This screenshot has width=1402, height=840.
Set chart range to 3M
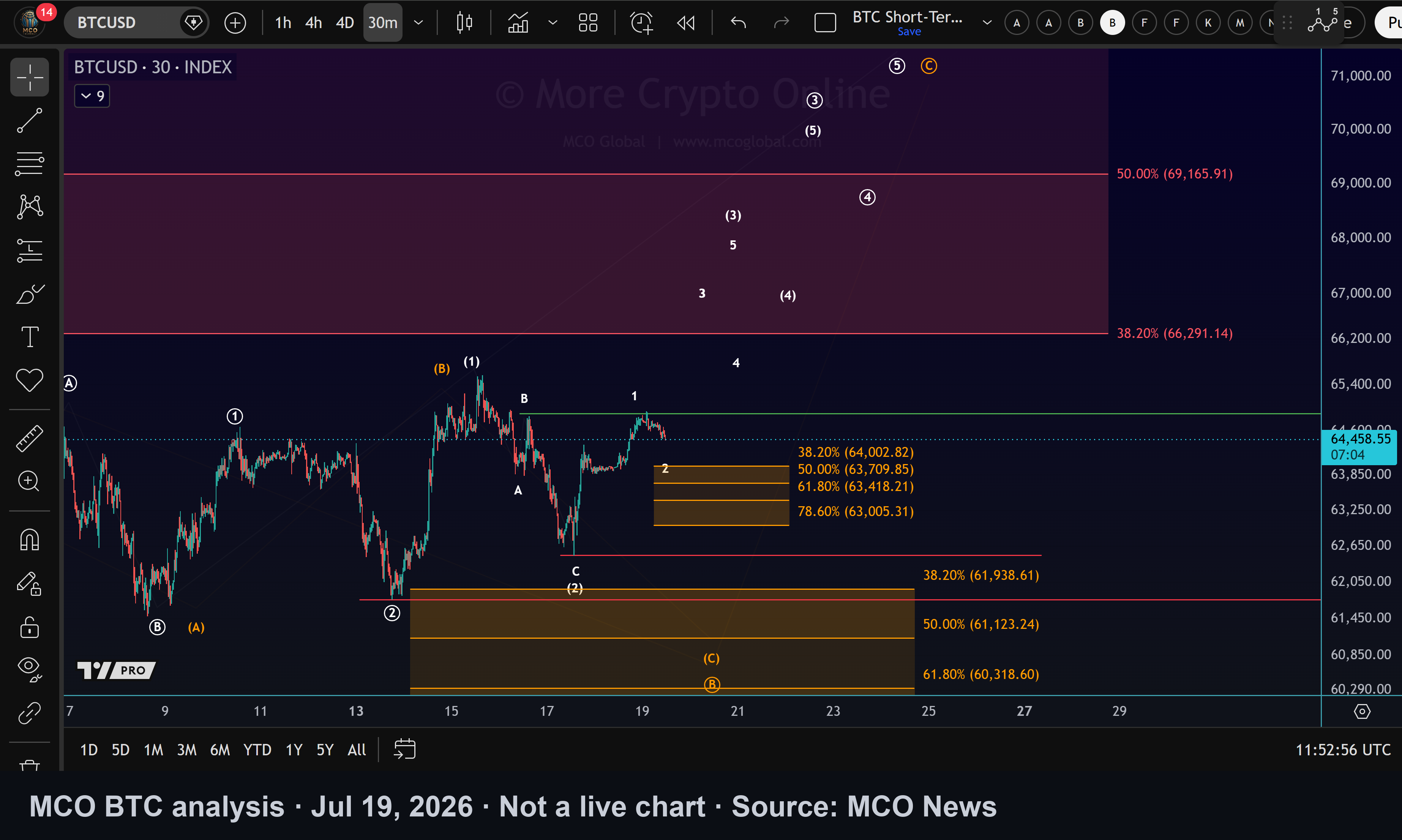[x=187, y=750]
